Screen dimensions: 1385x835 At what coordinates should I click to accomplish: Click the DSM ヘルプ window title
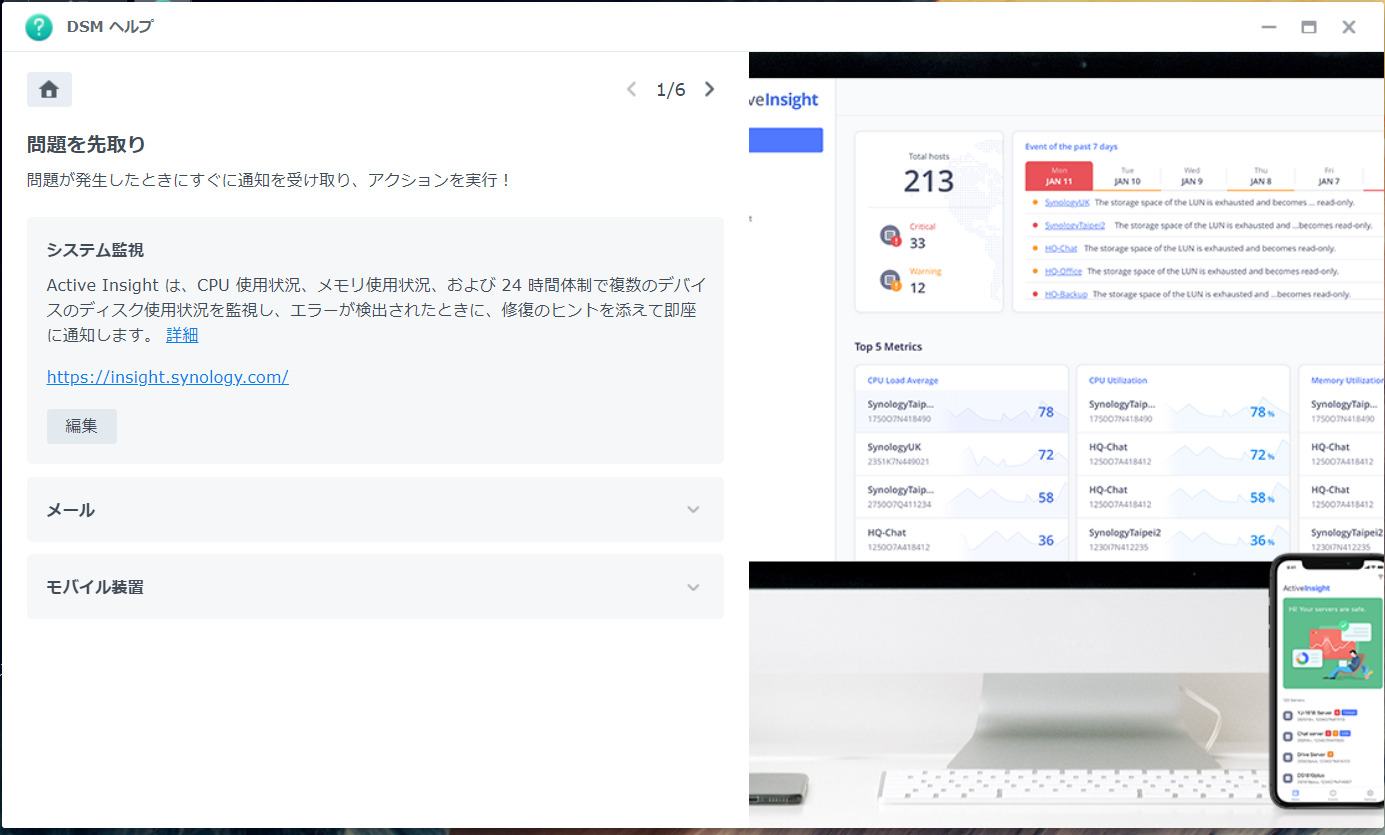110,27
